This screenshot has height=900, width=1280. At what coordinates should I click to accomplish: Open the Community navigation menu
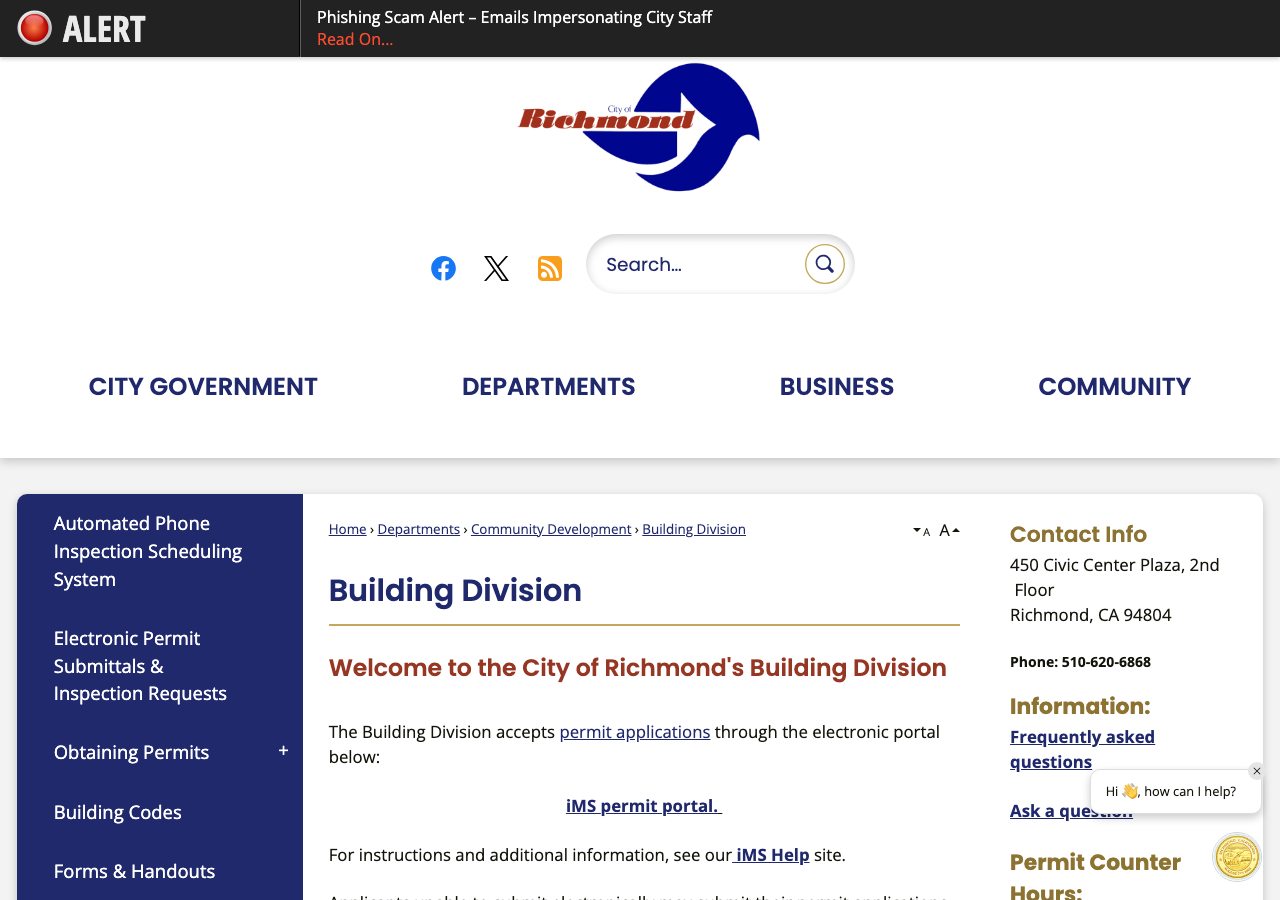1114,386
